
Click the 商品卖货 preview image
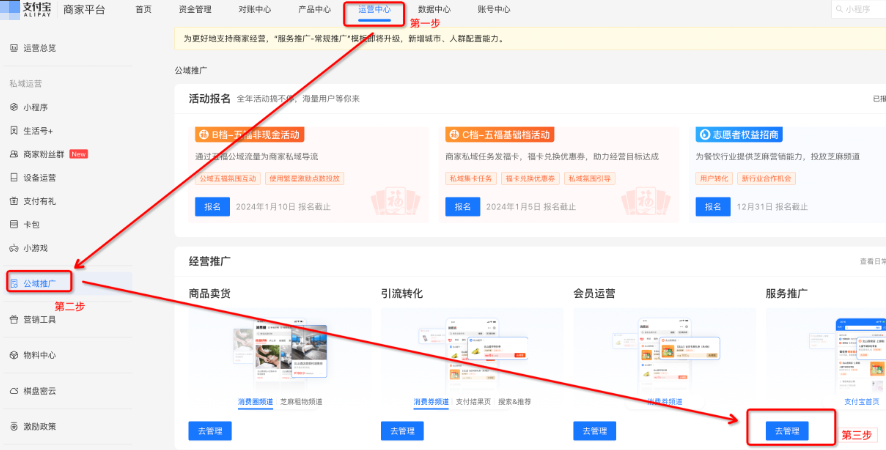(x=280, y=351)
